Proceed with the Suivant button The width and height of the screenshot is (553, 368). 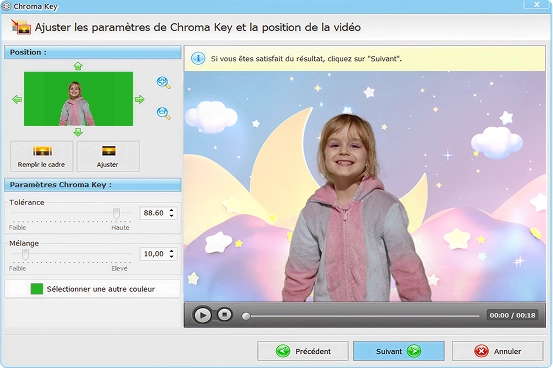pos(399,351)
